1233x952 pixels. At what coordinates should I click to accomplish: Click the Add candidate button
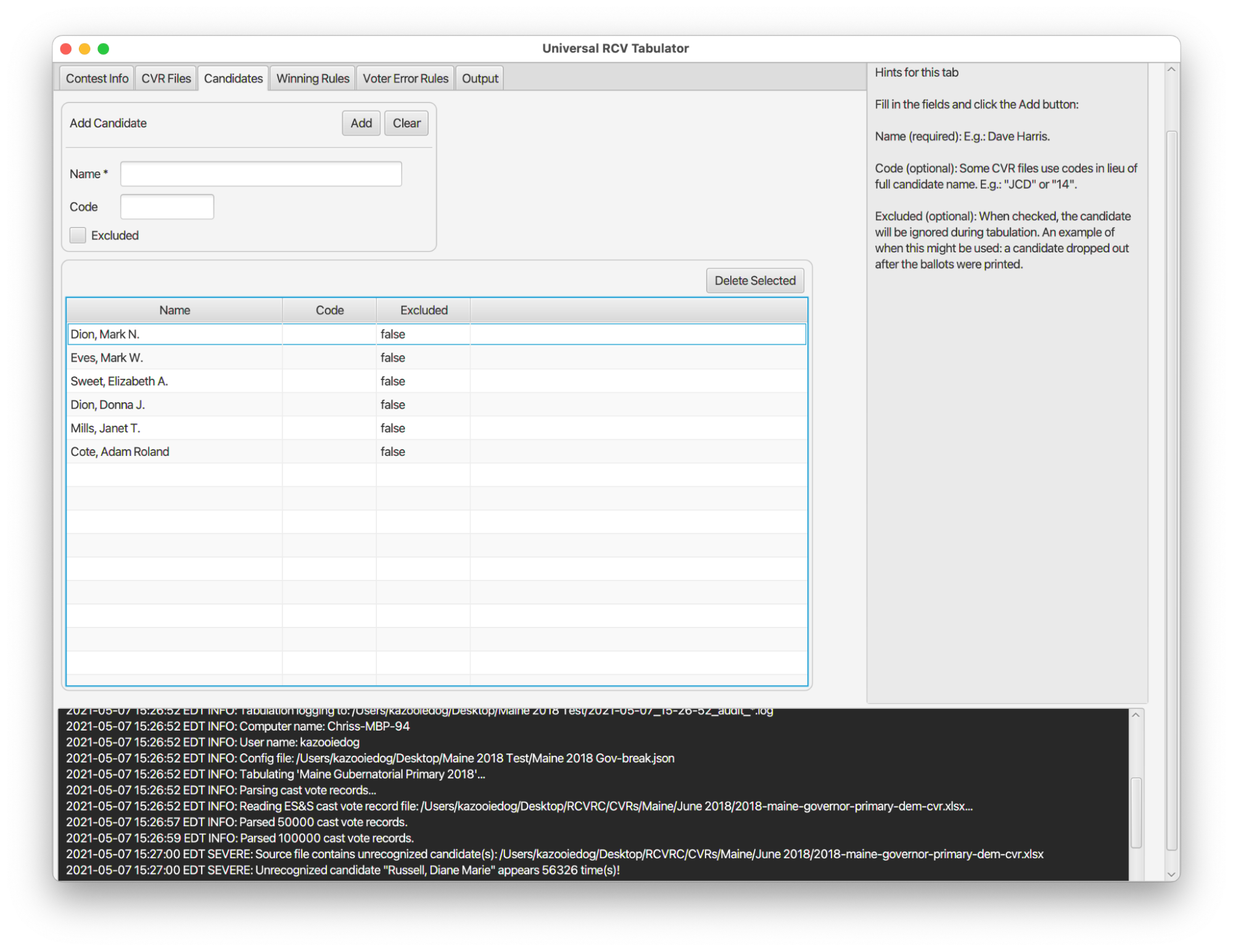coord(361,123)
